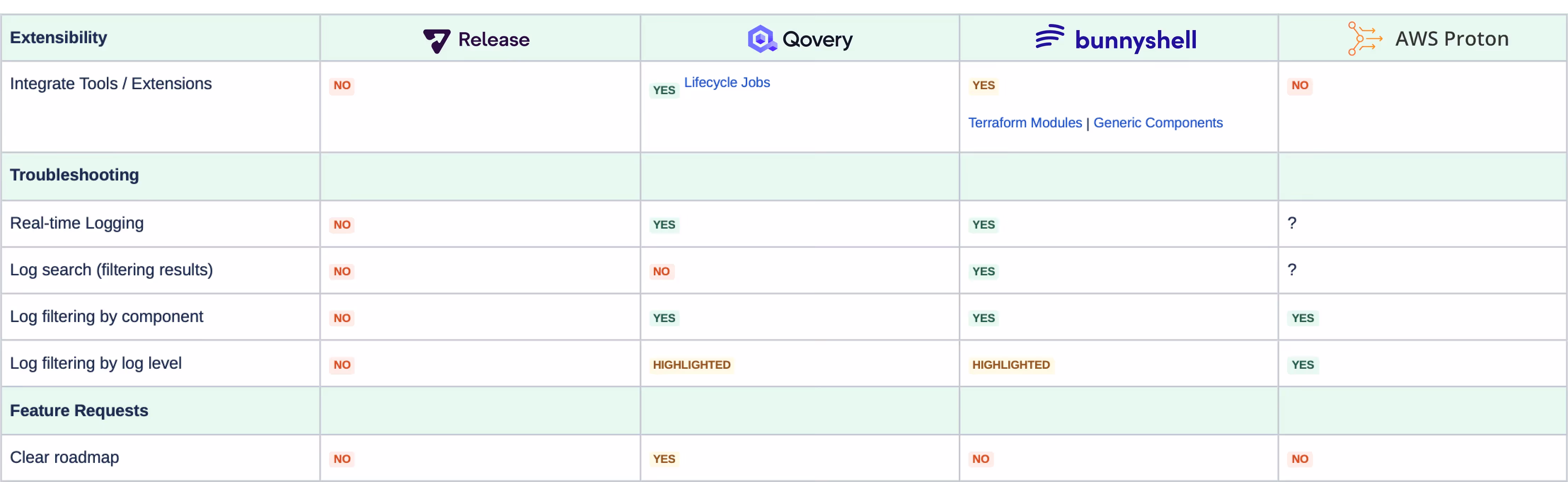Click Qovery's YES badge for Clear roadmap
The width and height of the screenshot is (1568, 482).
[664, 459]
